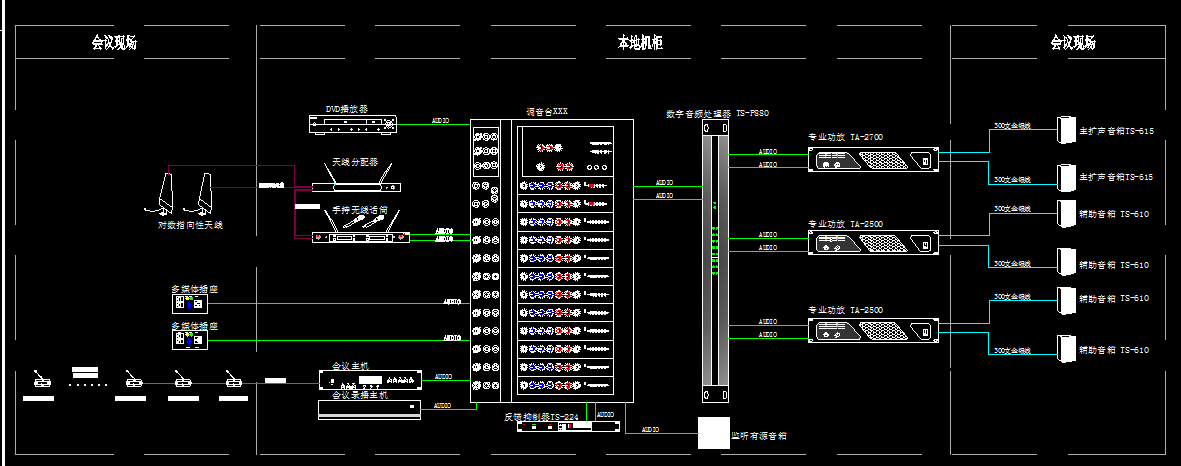Viewport: 1181px width, 466px height.
Task: Click the white monitor active speaker box
Action: 712,432
